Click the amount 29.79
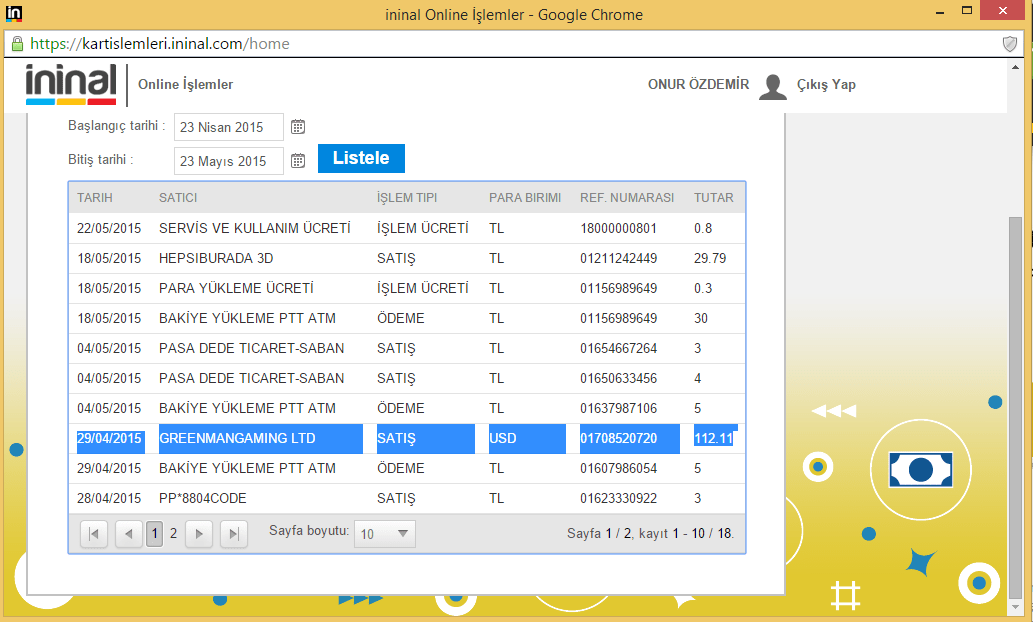The image size is (1033, 622). coord(710,258)
